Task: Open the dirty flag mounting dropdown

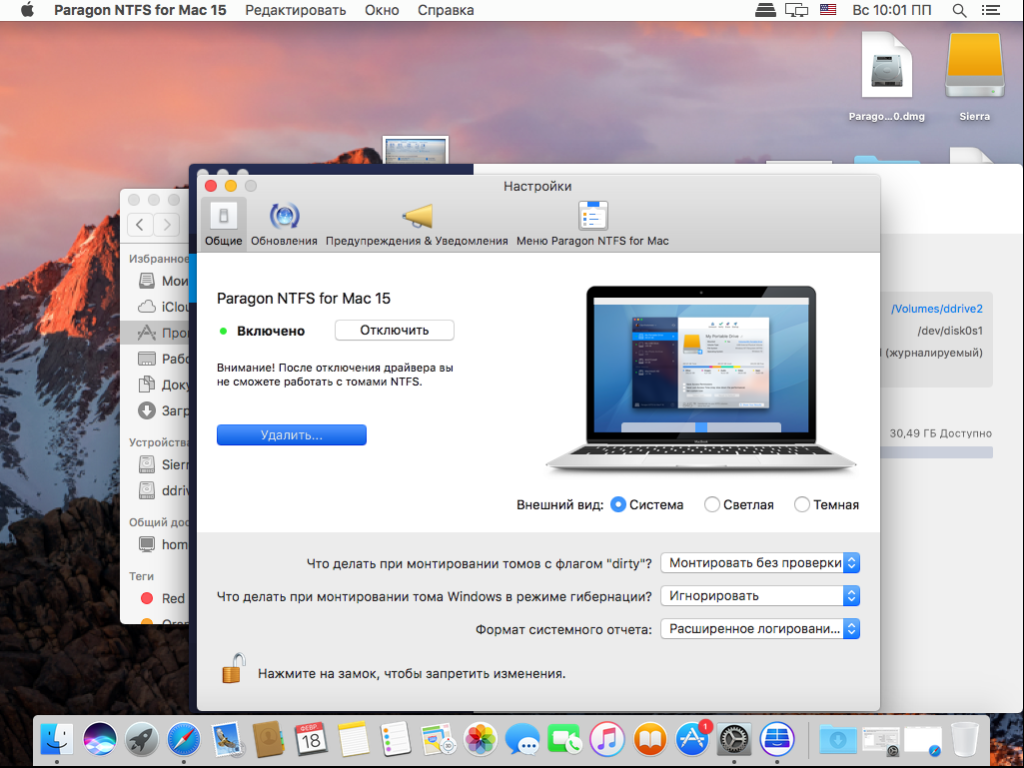Action: pos(760,563)
